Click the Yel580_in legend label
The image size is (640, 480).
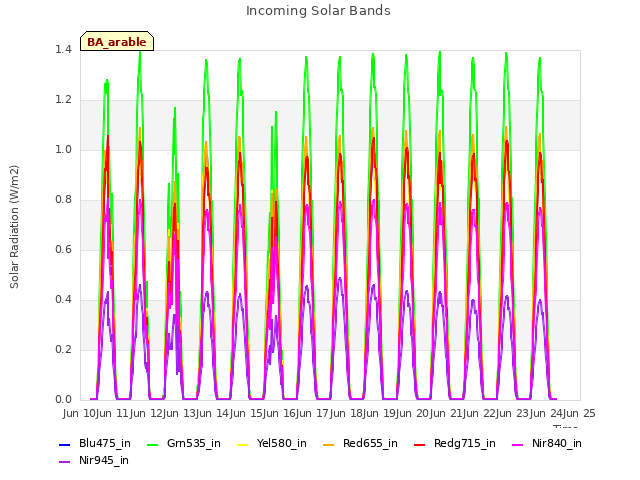282,444
